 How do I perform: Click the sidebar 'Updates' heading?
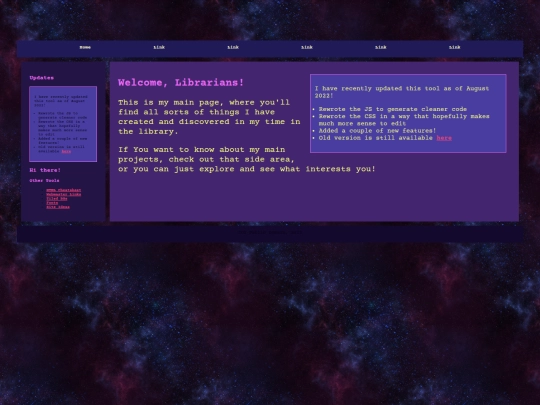point(42,78)
